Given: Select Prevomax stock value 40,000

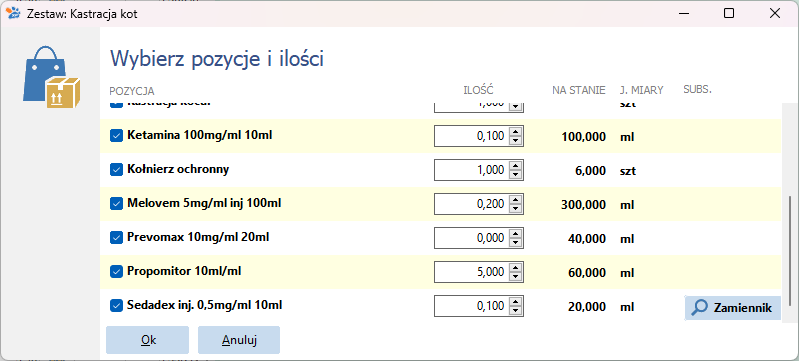Looking at the screenshot, I should pyautogui.click(x=587, y=239).
